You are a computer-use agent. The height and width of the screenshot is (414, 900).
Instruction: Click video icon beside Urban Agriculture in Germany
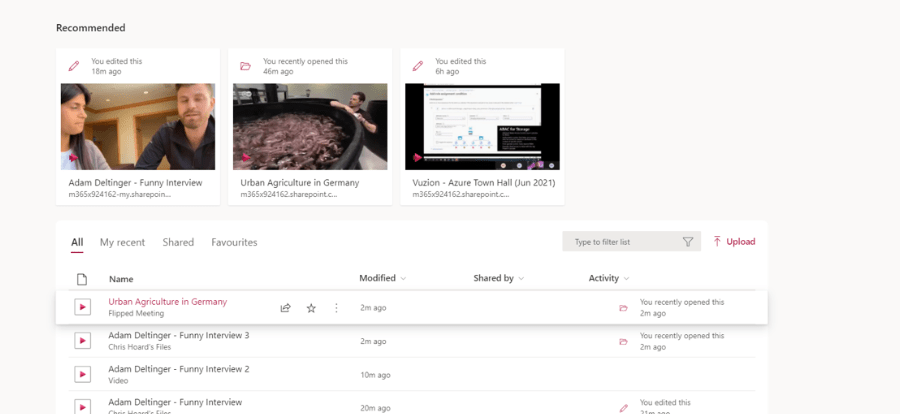click(x=82, y=308)
